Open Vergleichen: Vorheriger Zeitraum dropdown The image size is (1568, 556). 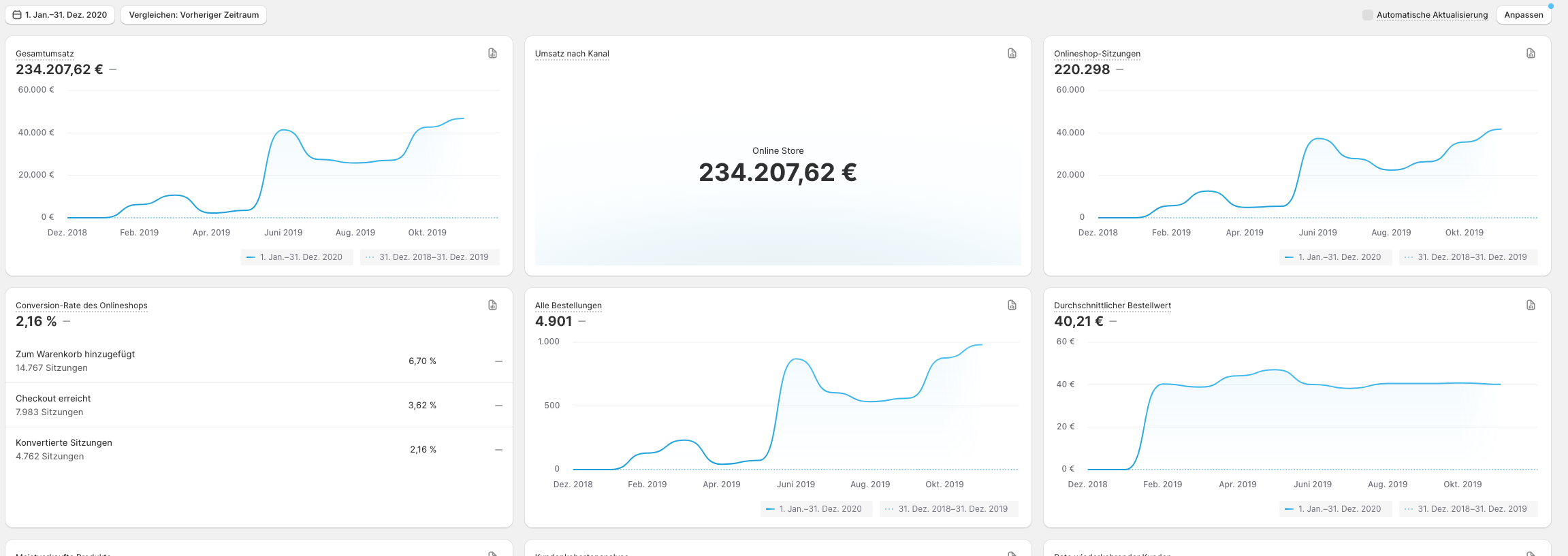[193, 15]
